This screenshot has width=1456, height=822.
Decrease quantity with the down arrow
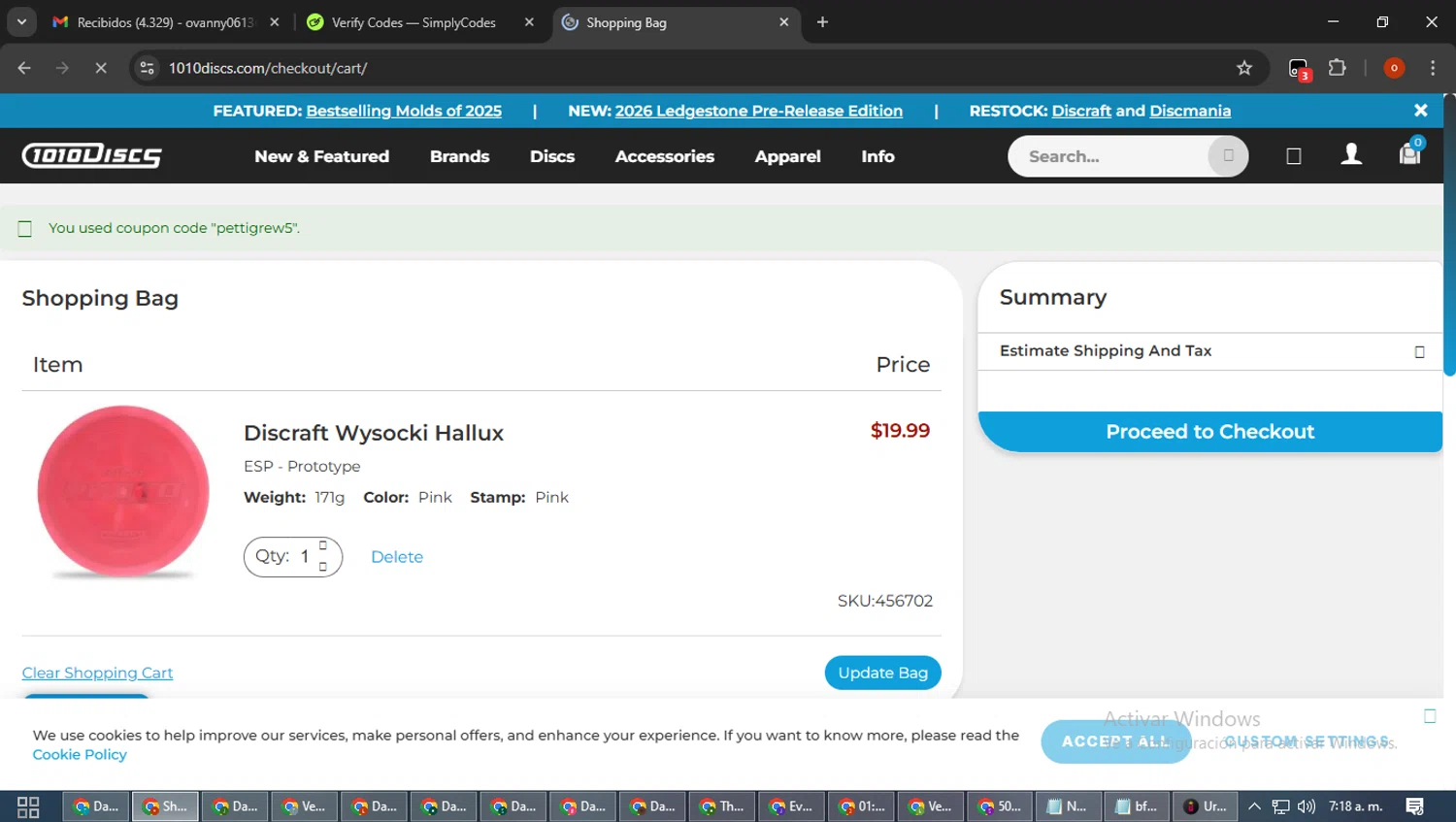(323, 567)
